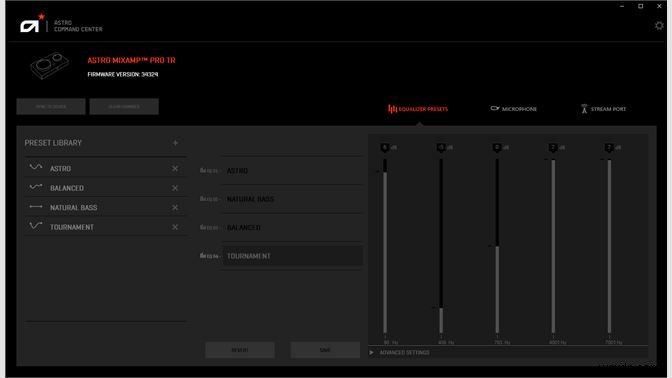Screen dimensions: 672x378
Task: Adjust the 4000 Hz EQ band slider
Action: pyautogui.click(x=553, y=246)
